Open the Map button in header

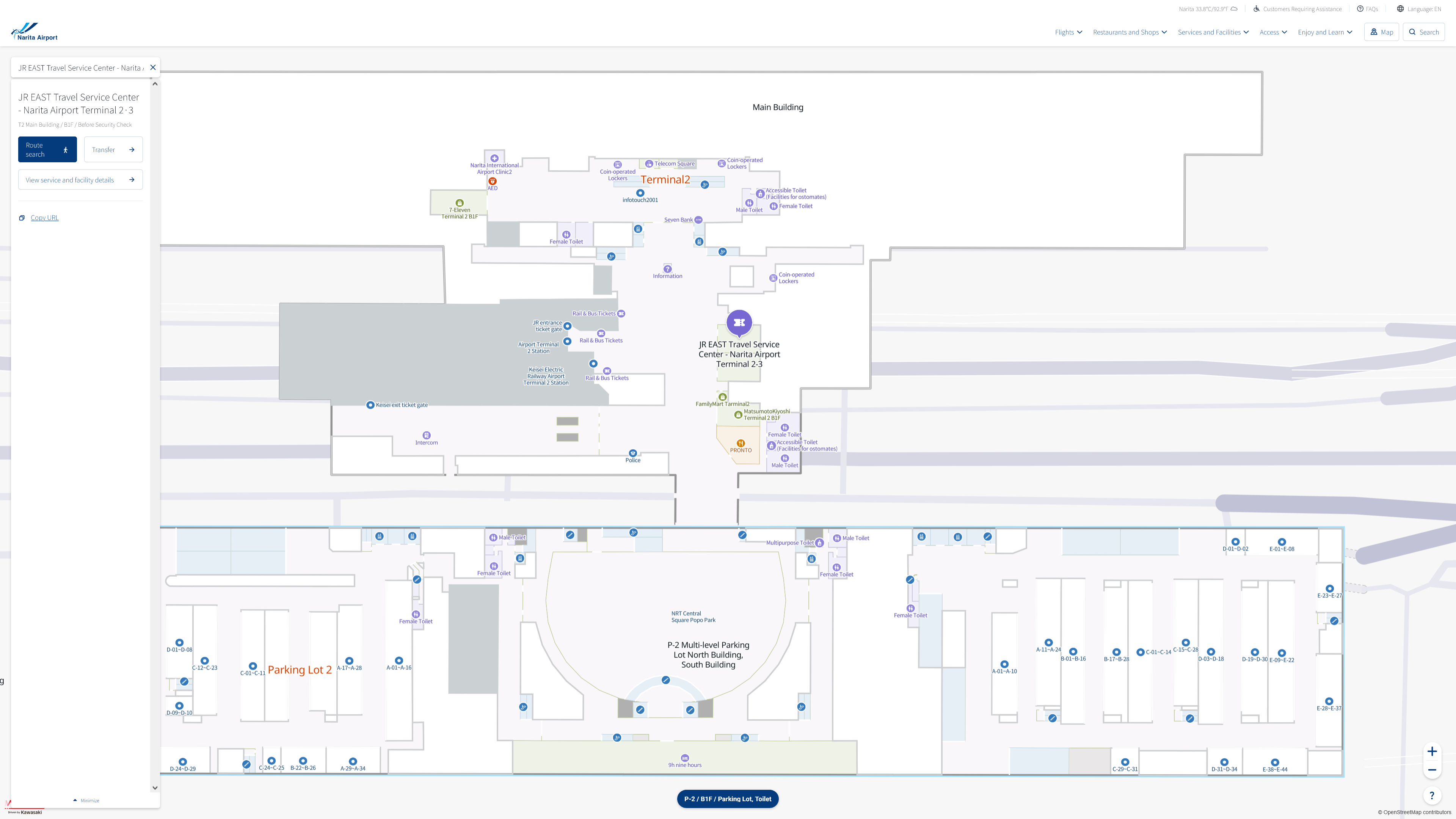pos(1381,32)
